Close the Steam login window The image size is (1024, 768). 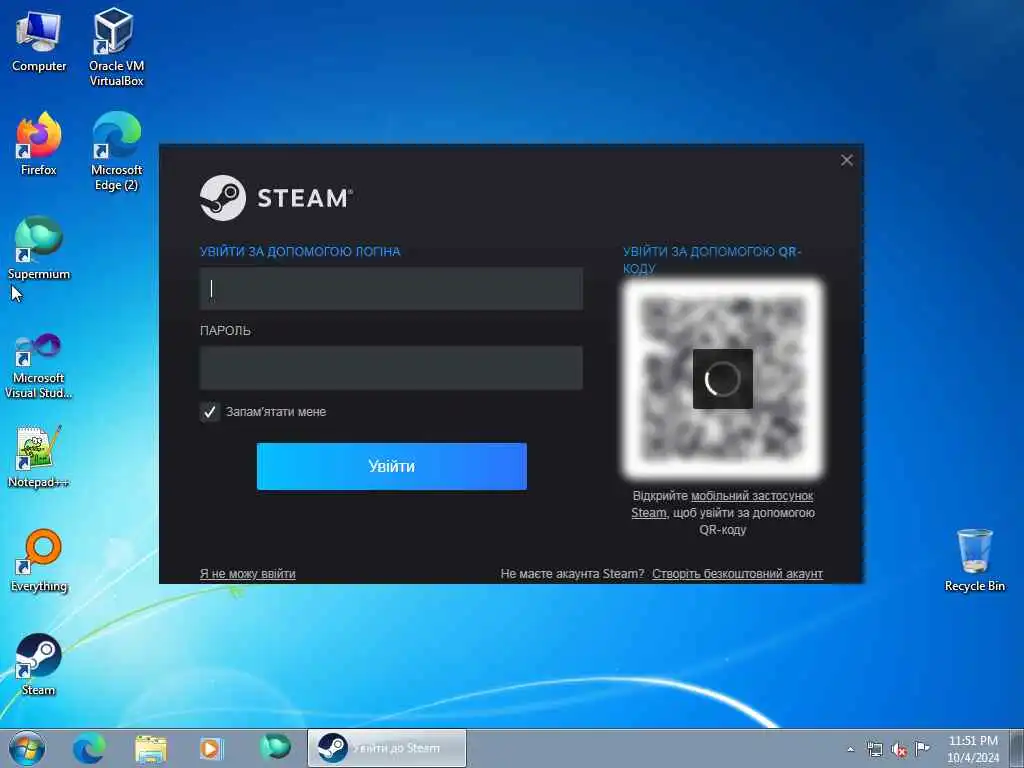tap(846, 160)
